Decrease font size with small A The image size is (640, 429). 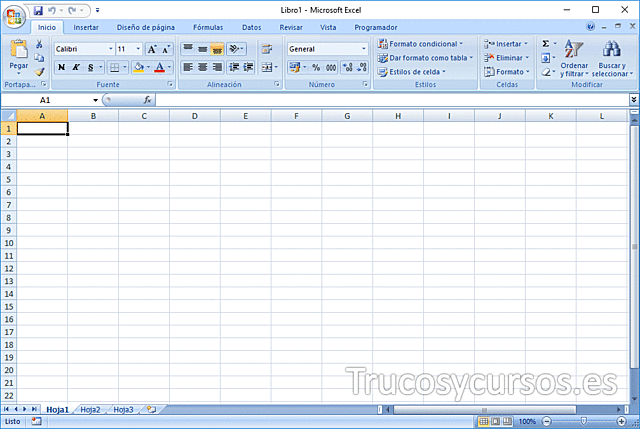coord(166,49)
